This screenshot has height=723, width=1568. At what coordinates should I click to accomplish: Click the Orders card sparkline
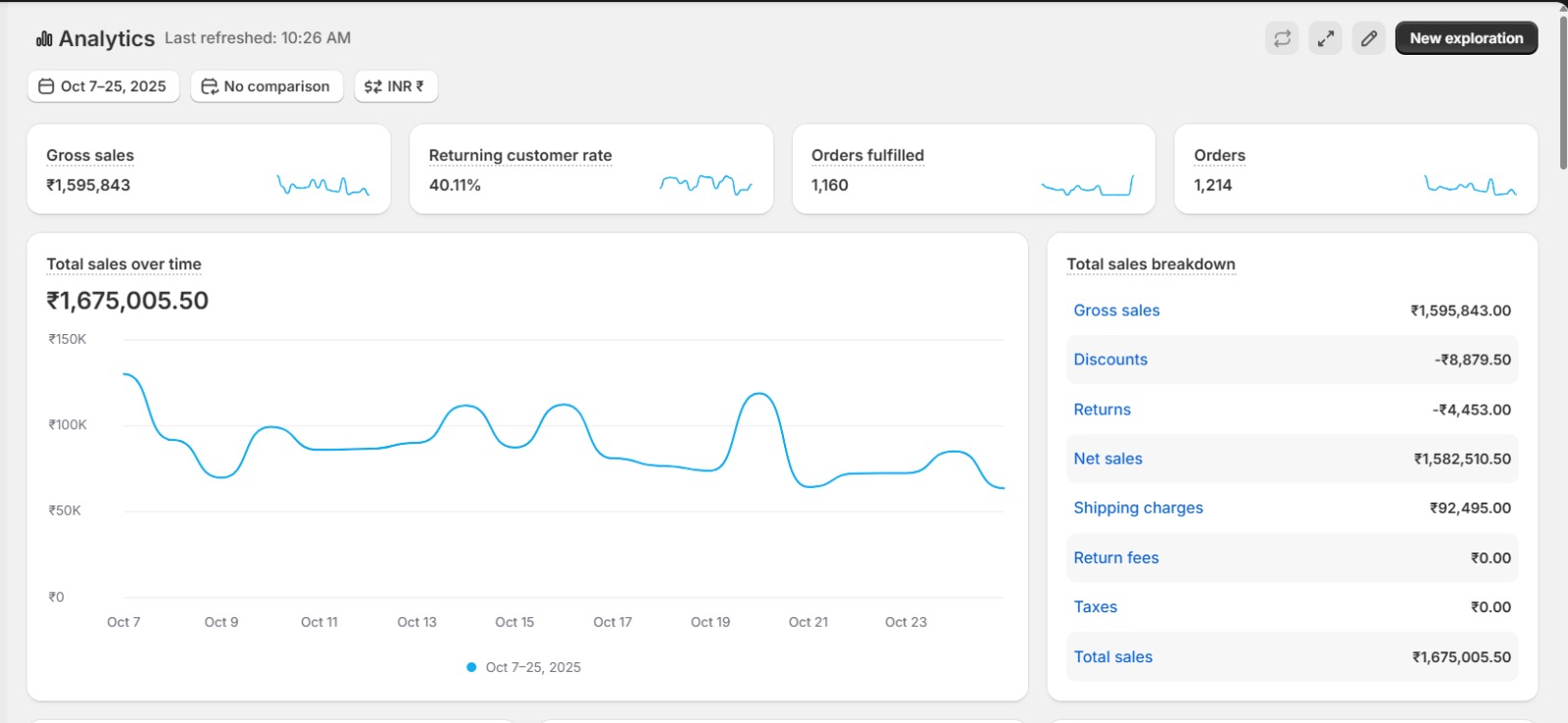tap(1469, 185)
